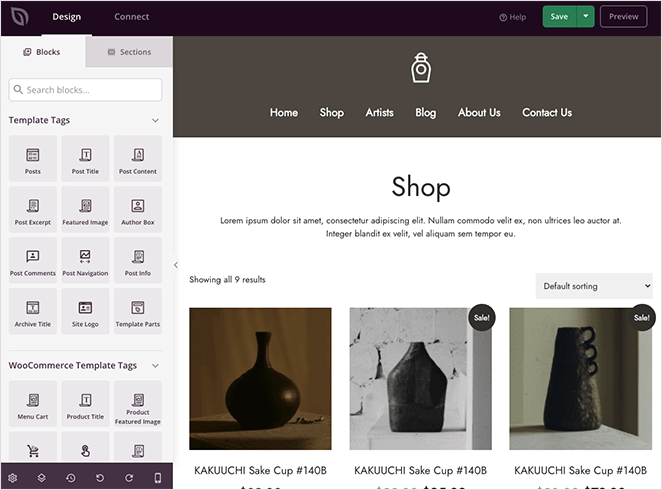This screenshot has height=490, width=662.
Task: Open revision history clock icon
Action: coord(71,478)
